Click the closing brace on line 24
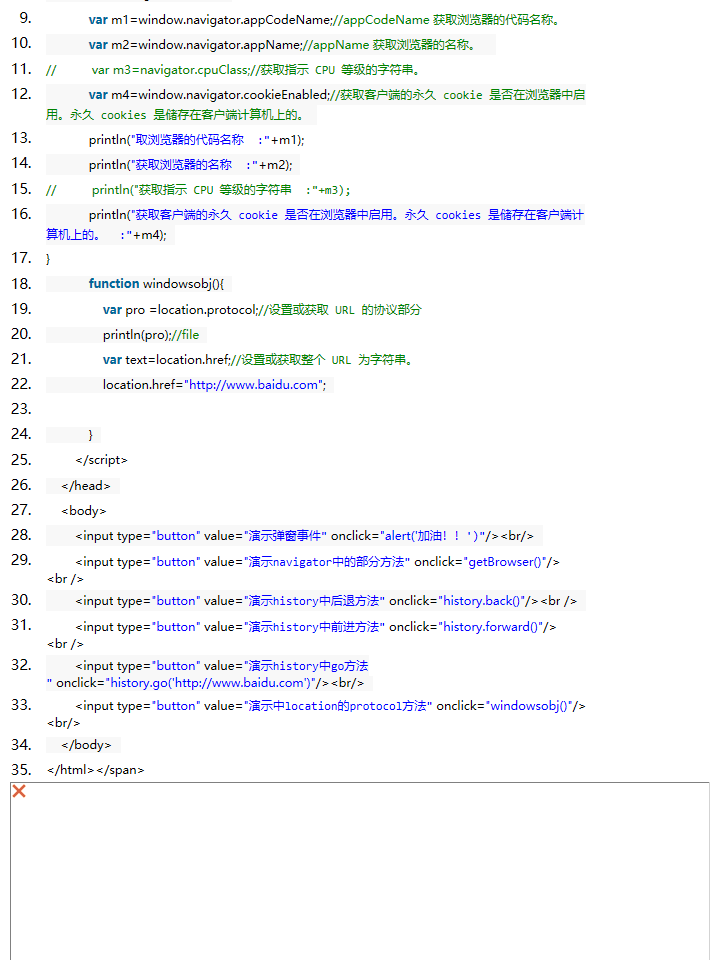 pos(91,435)
